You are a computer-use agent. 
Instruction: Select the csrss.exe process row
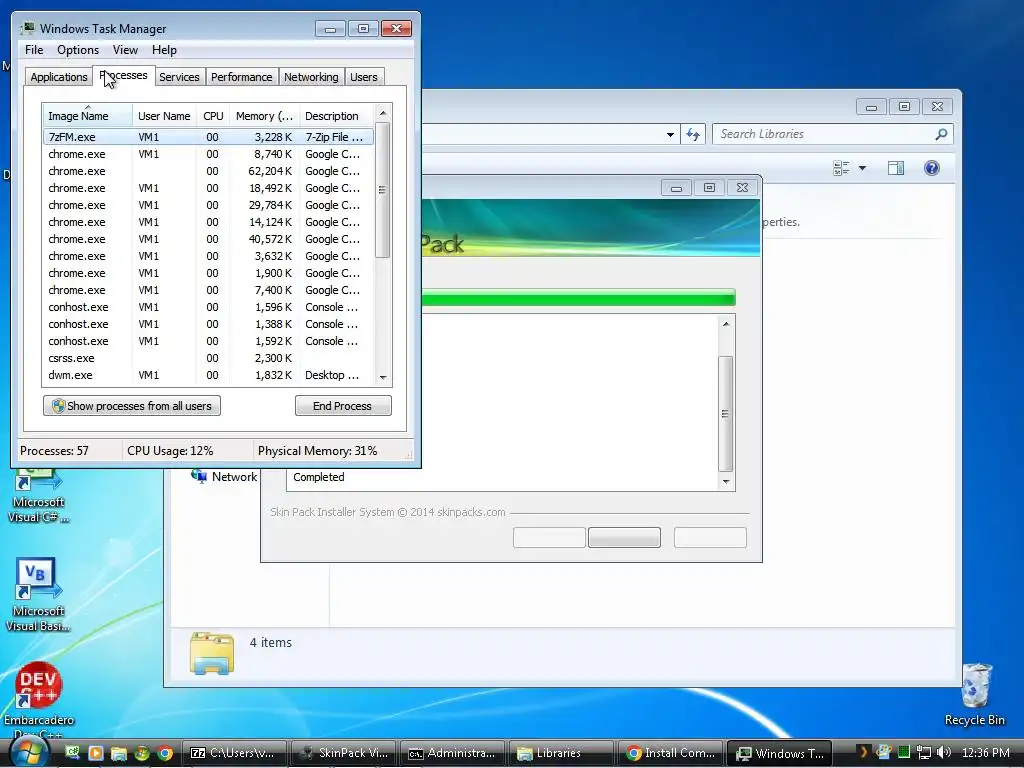pyautogui.click(x=208, y=358)
